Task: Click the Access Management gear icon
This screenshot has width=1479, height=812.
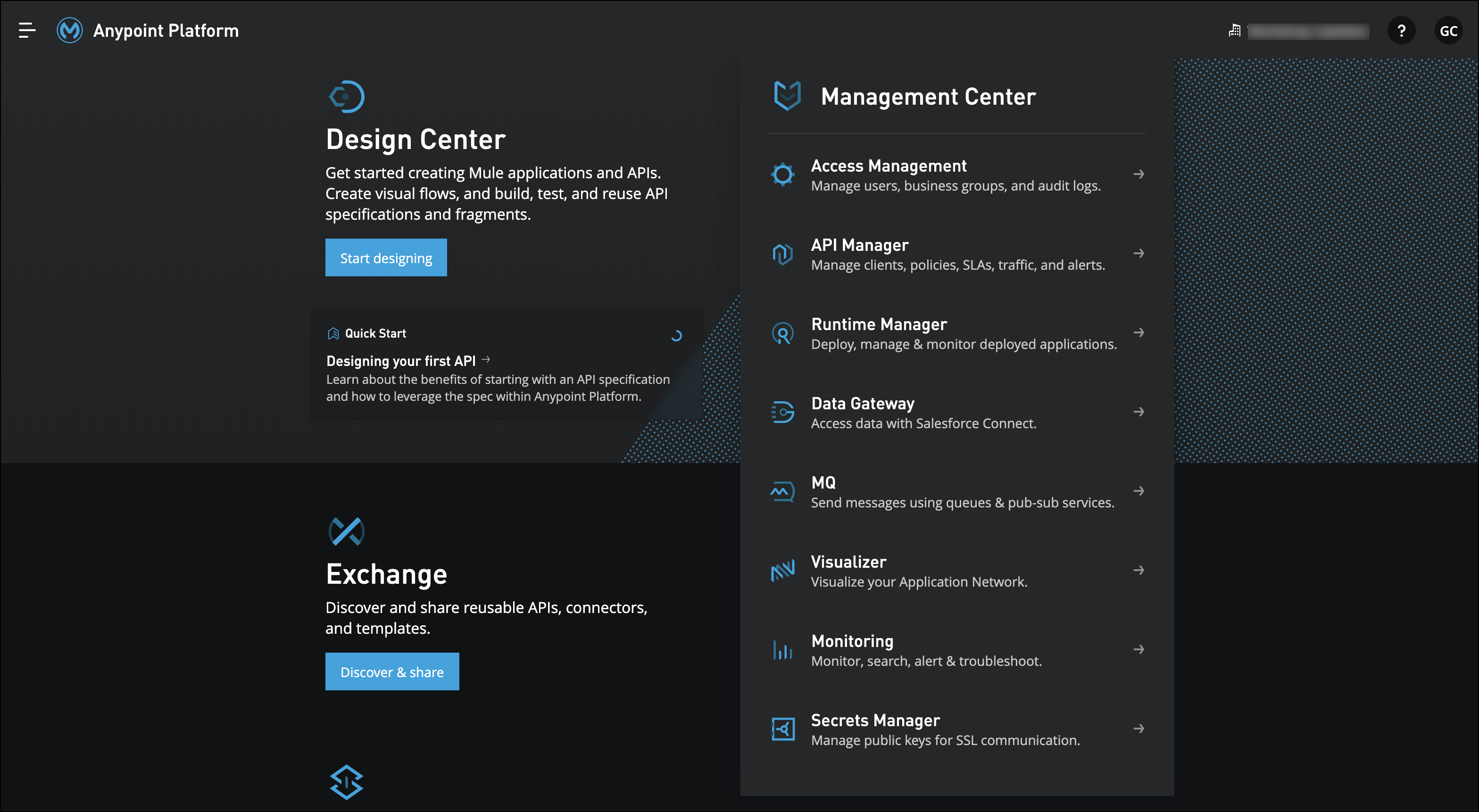Action: coord(782,174)
